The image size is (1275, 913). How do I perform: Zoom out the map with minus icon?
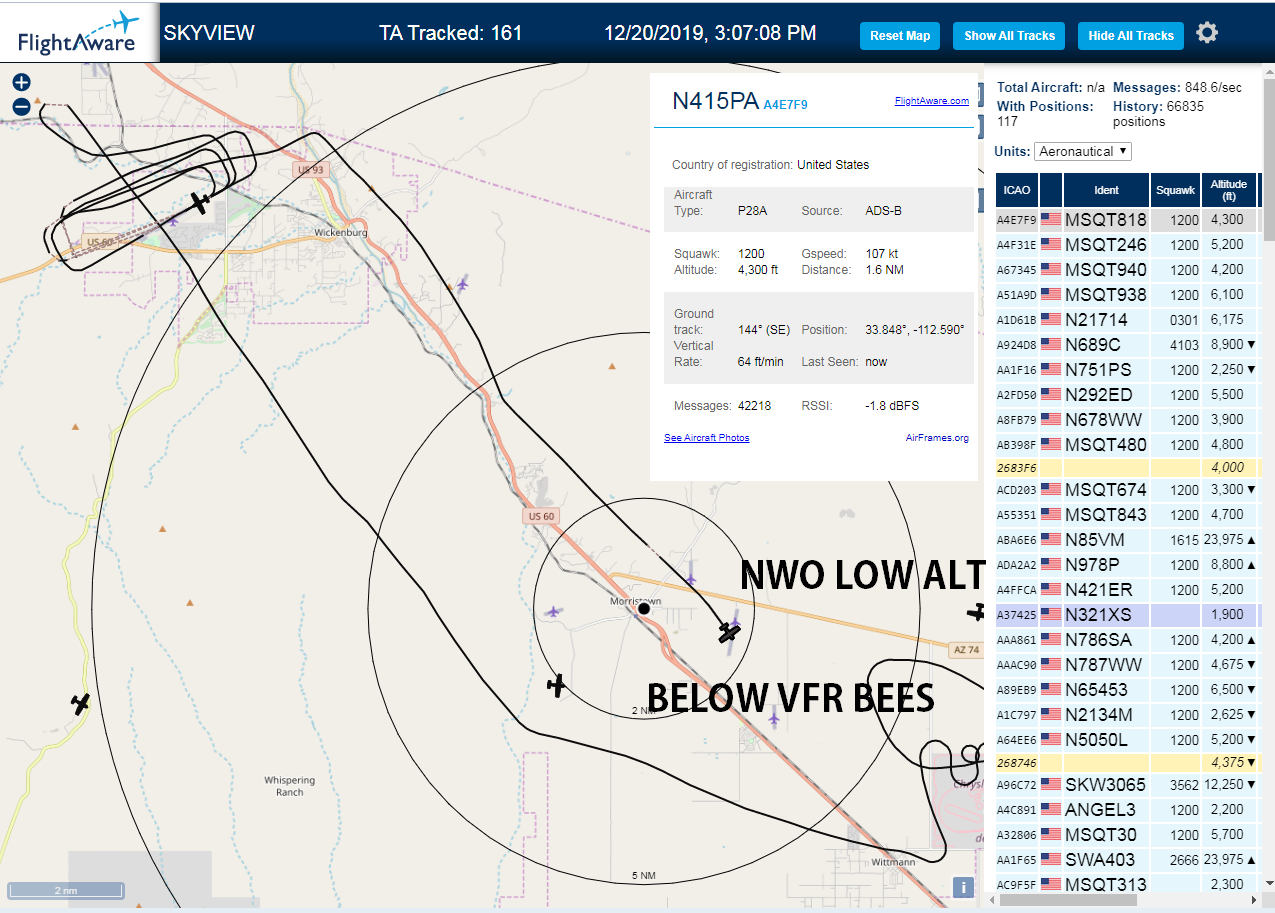click(x=21, y=106)
